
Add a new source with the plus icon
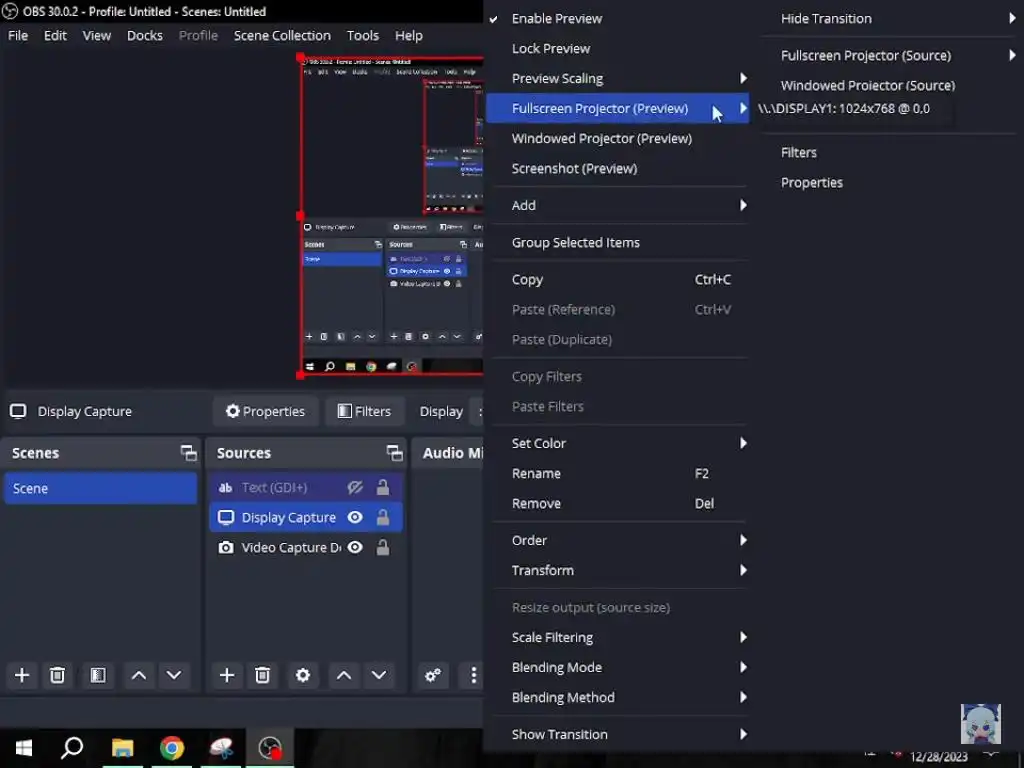227,675
